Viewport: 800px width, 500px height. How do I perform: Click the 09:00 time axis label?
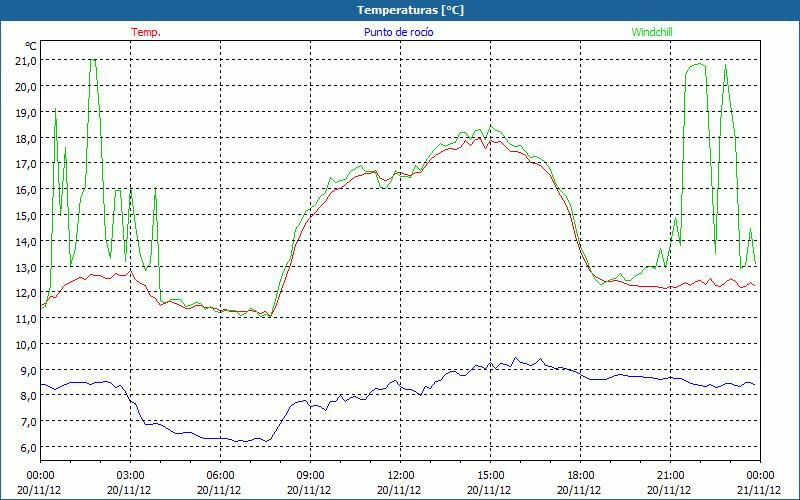(310, 476)
